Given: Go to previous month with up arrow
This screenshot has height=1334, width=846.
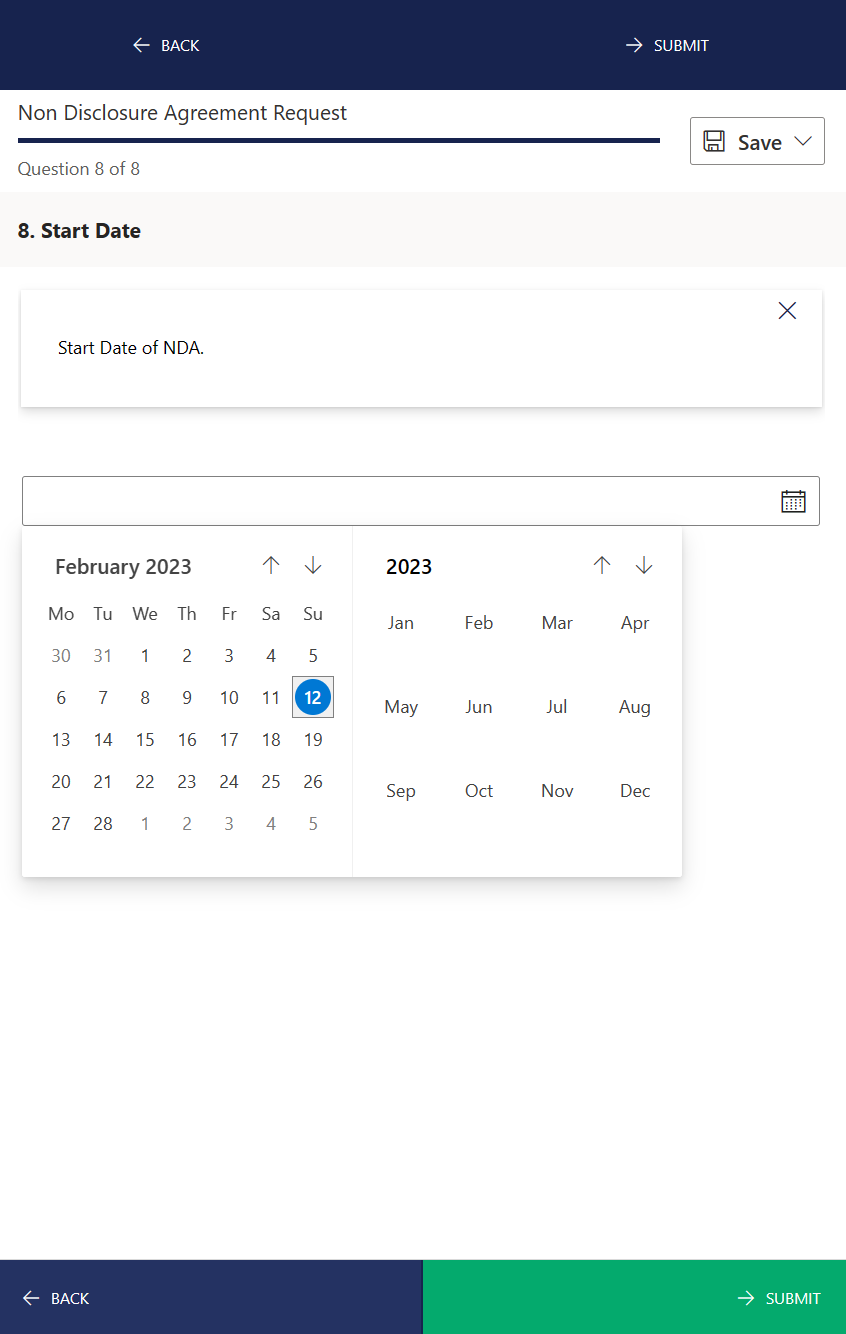Looking at the screenshot, I should click(x=271, y=565).
